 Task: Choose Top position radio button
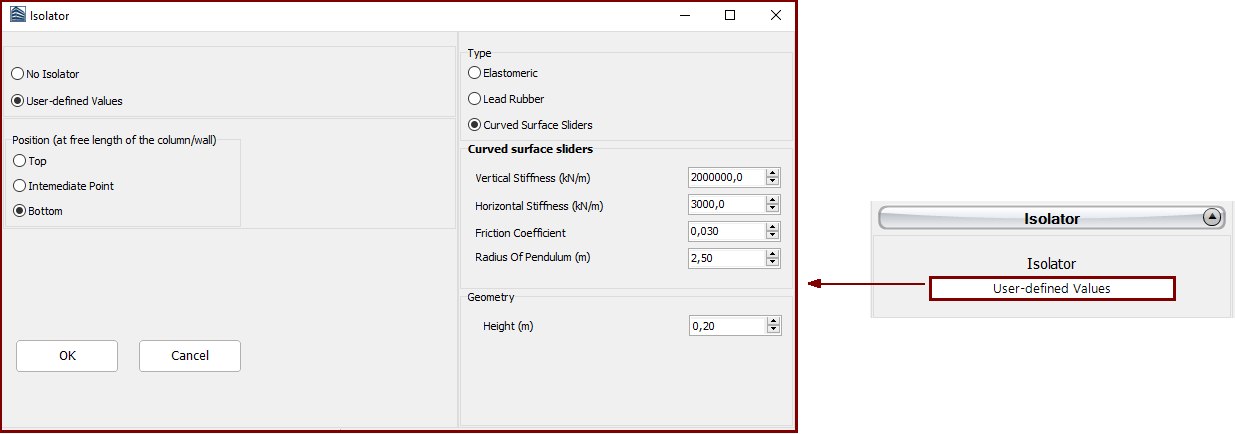[20, 161]
